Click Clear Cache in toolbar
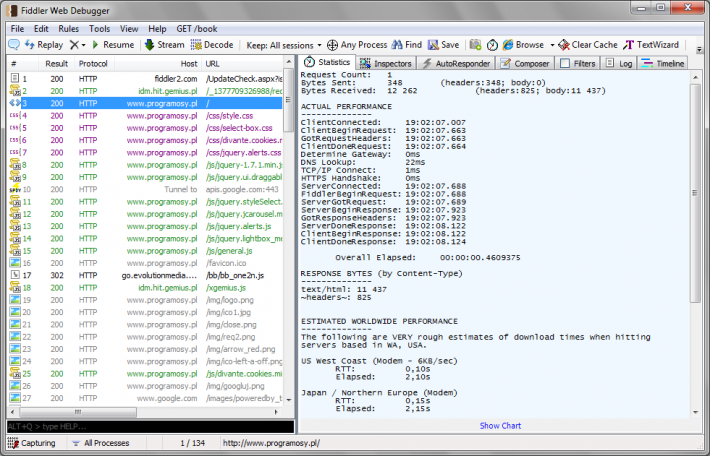The image size is (710, 456). point(588,45)
